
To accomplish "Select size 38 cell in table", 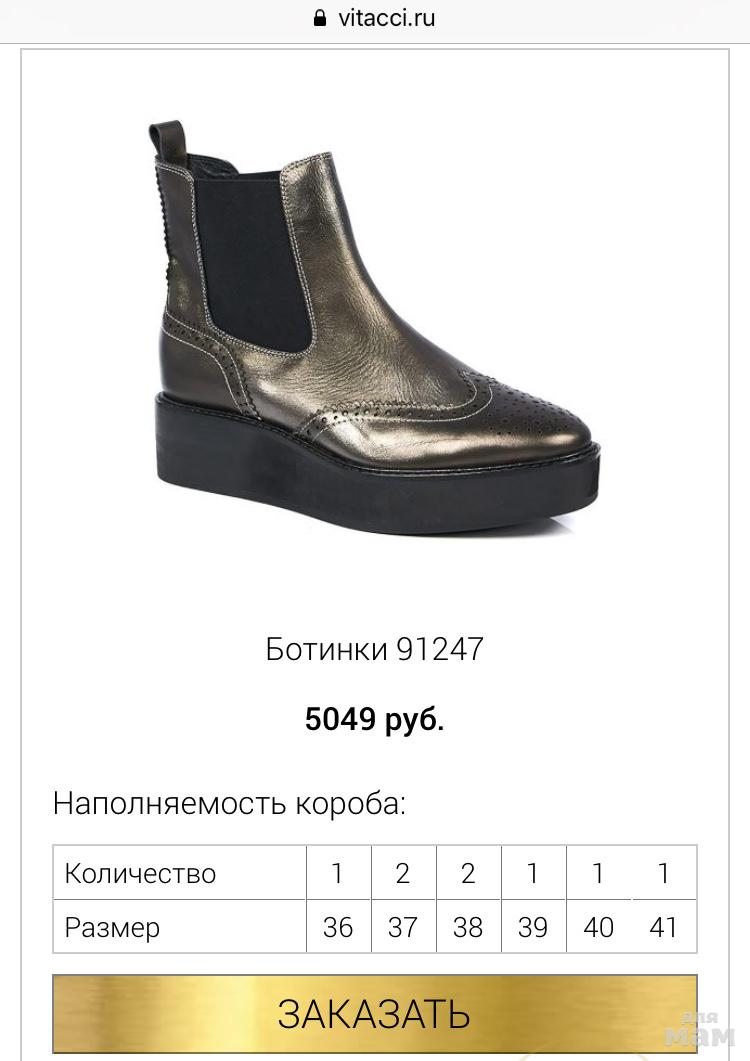I will coord(468,927).
